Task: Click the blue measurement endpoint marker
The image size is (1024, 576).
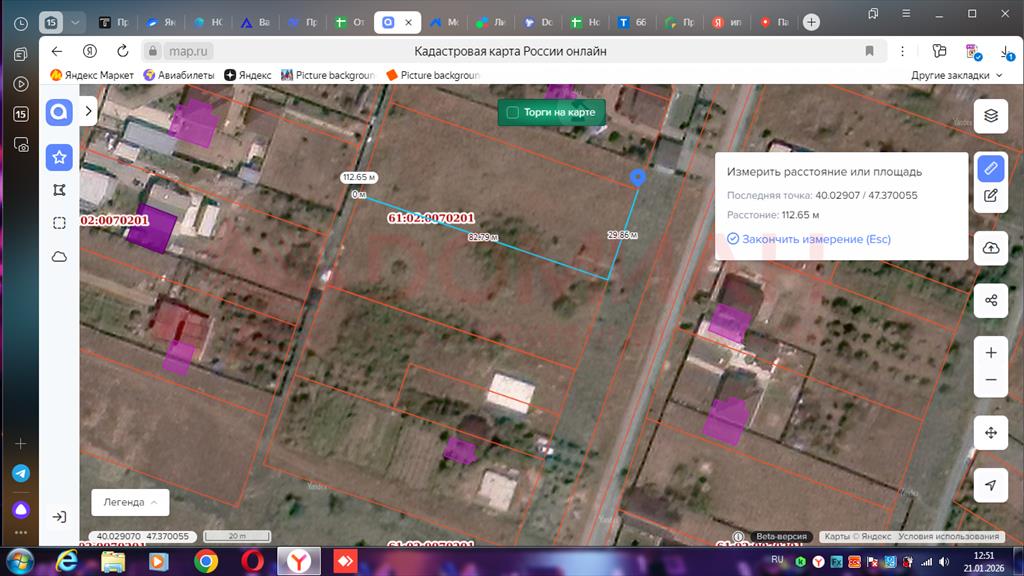Action: (638, 178)
